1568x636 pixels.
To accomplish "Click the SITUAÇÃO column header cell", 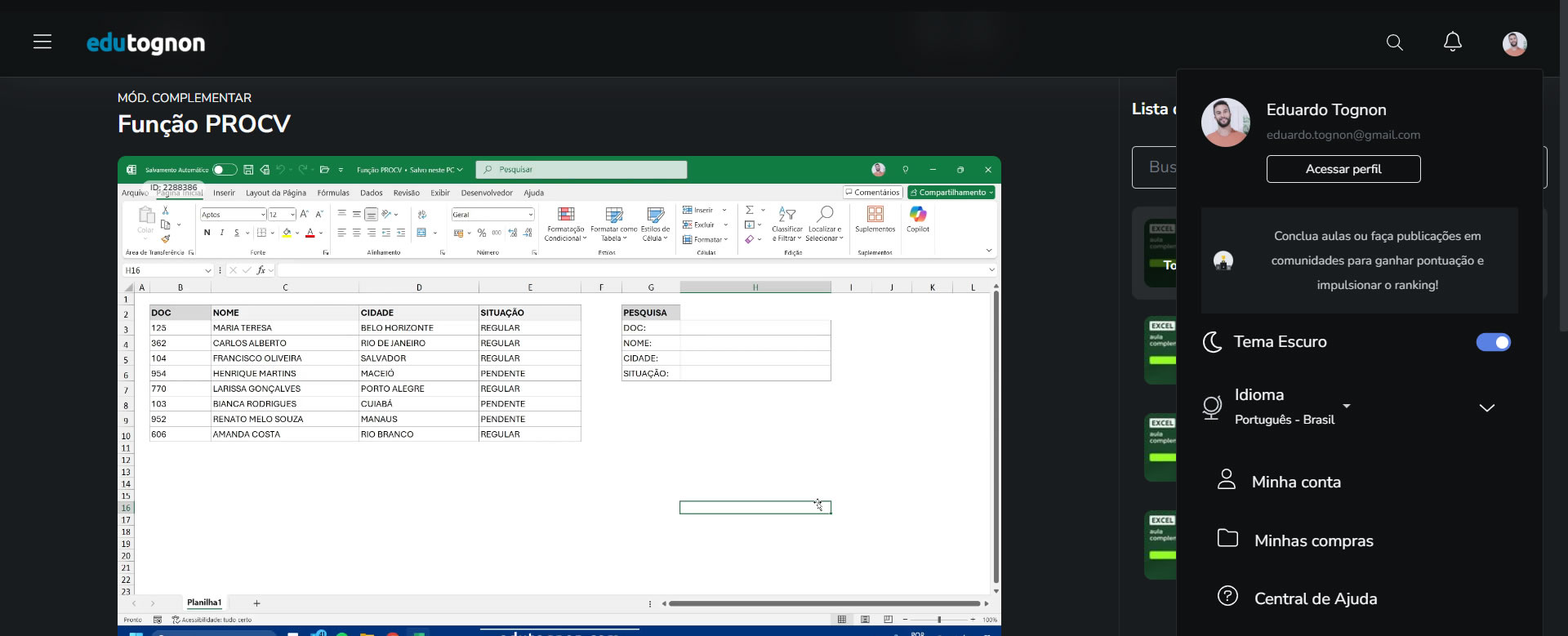I will pyautogui.click(x=529, y=313).
